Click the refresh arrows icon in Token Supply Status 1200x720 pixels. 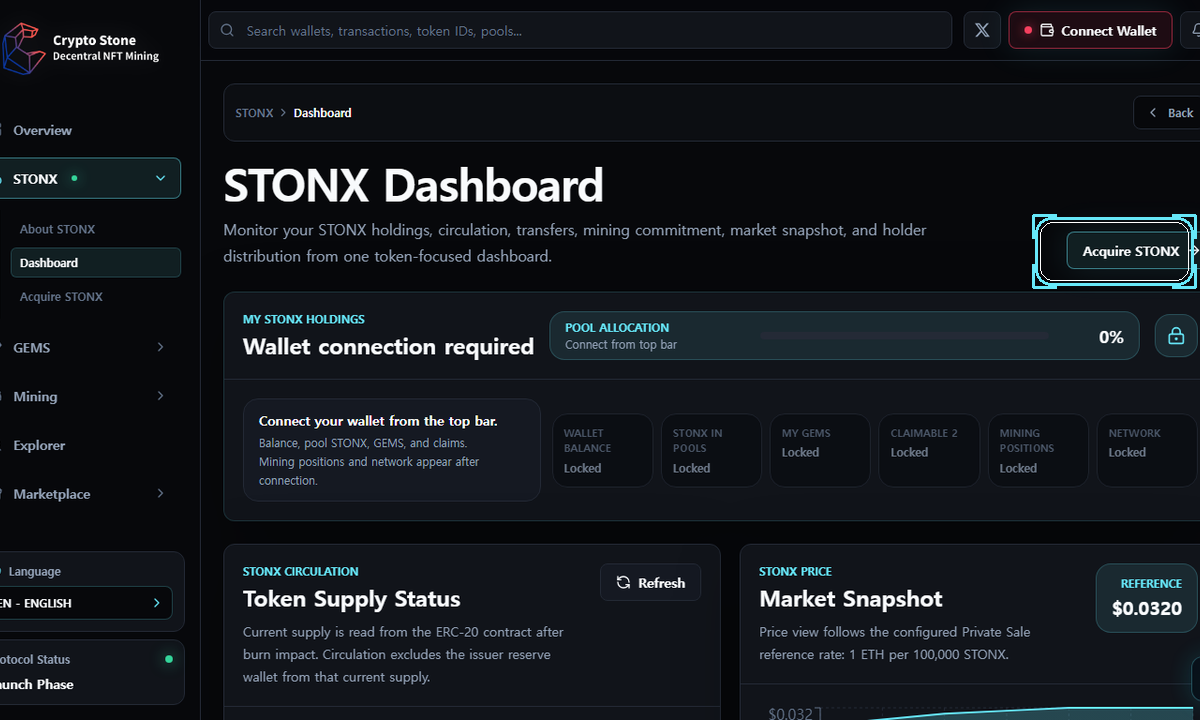(623, 582)
